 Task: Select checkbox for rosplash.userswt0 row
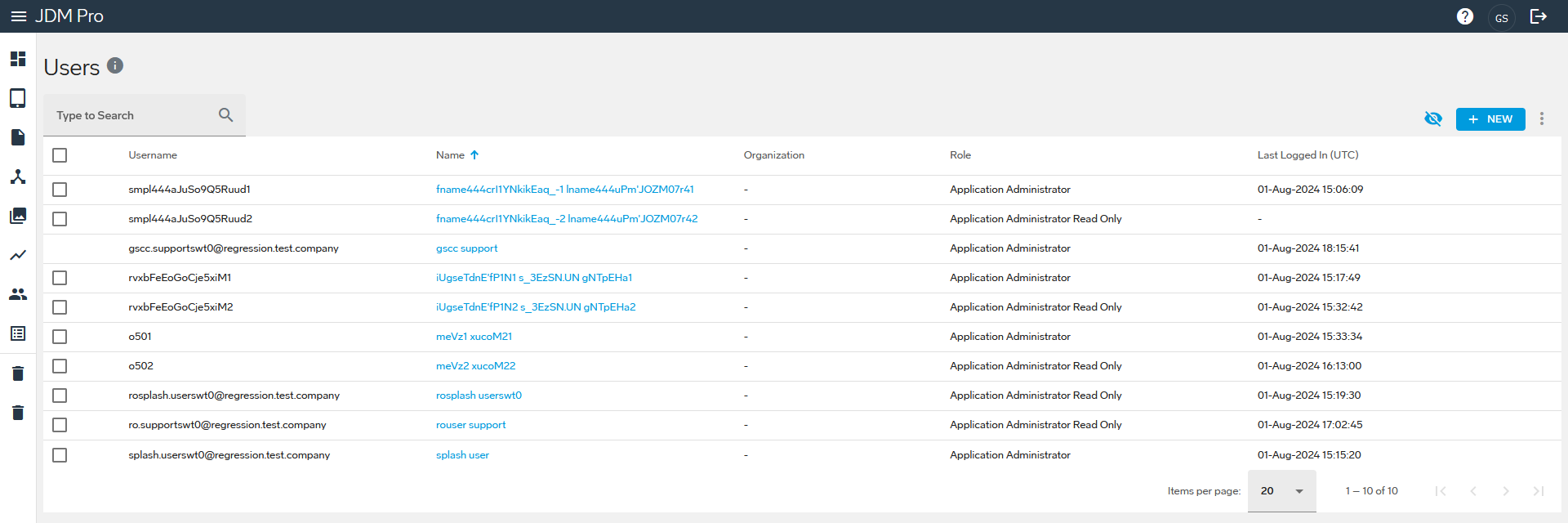(60, 396)
